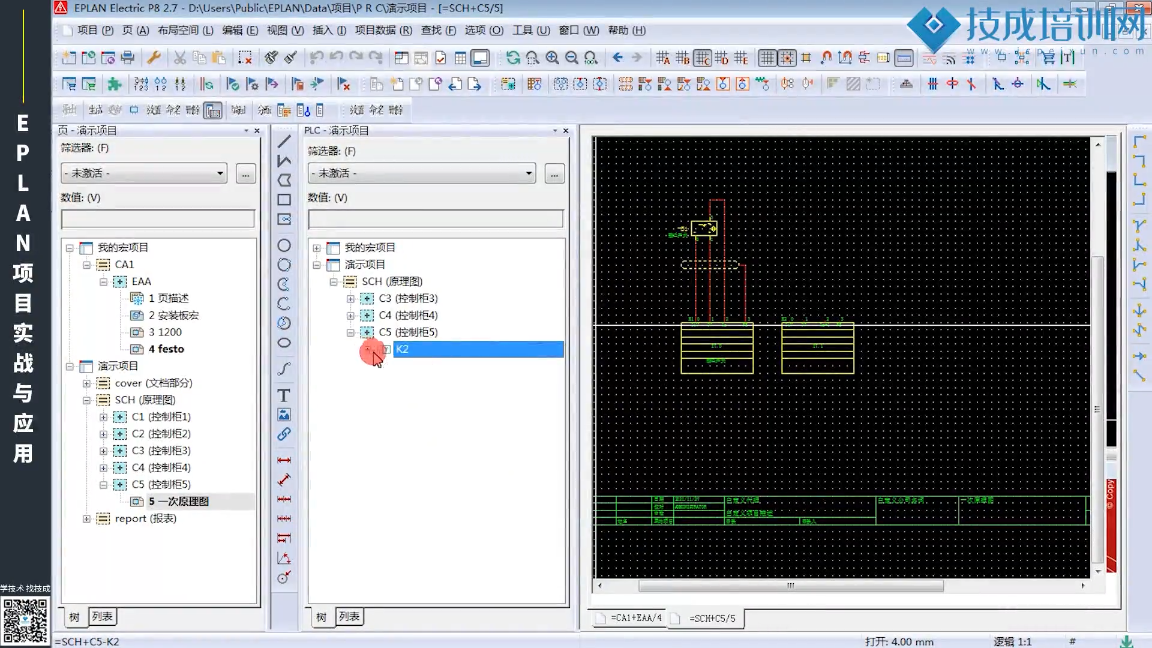Click the filter browse button in page navigator
Image resolution: width=1152 pixels, height=648 pixels.
(x=245, y=174)
